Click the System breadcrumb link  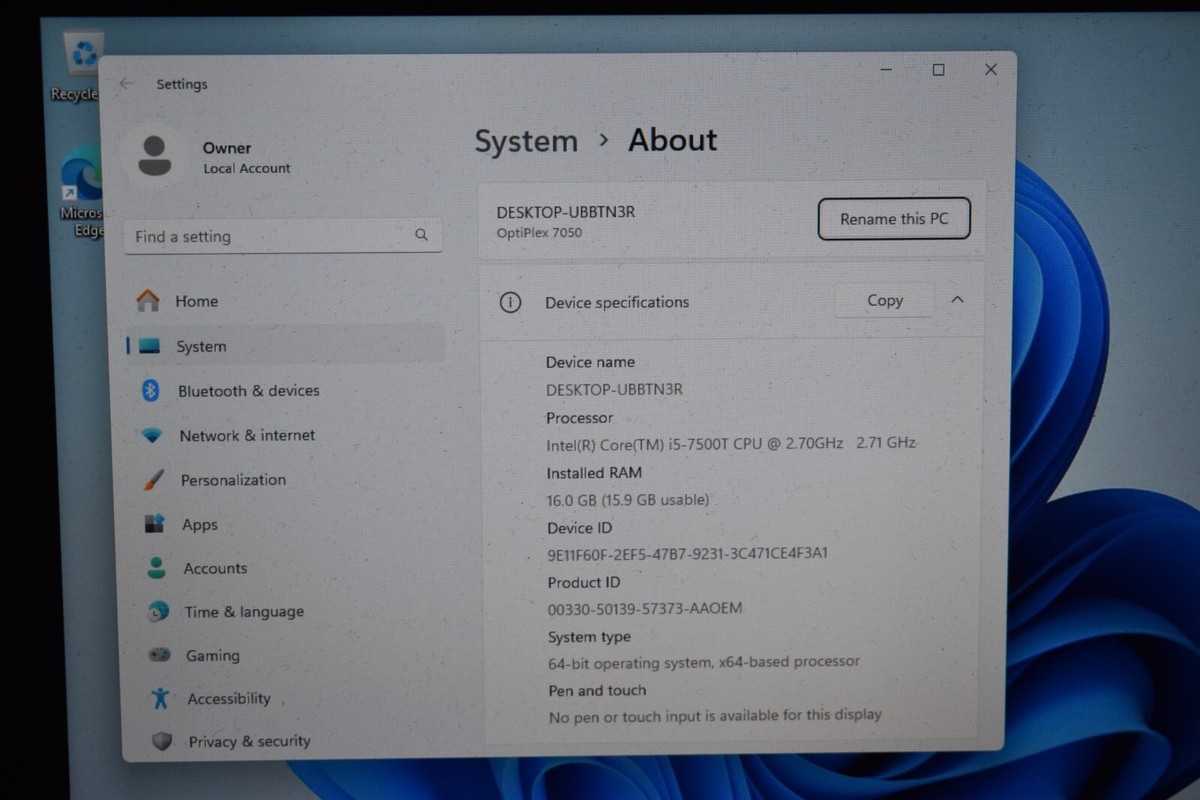pyautogui.click(x=526, y=141)
